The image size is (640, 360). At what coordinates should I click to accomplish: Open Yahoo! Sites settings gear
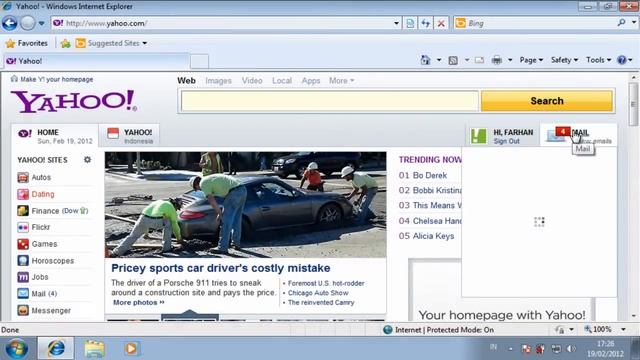[87, 160]
